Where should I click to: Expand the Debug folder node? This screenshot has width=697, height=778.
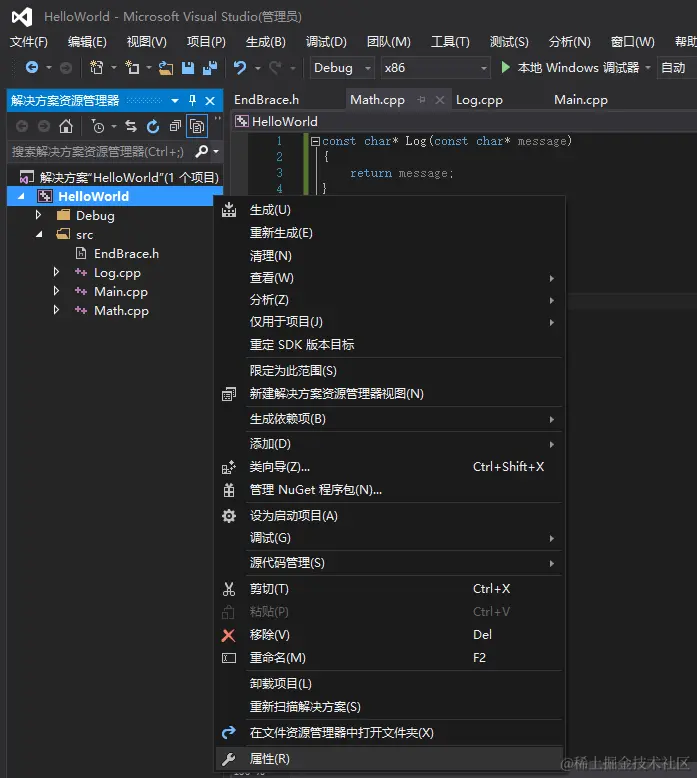tap(38, 215)
